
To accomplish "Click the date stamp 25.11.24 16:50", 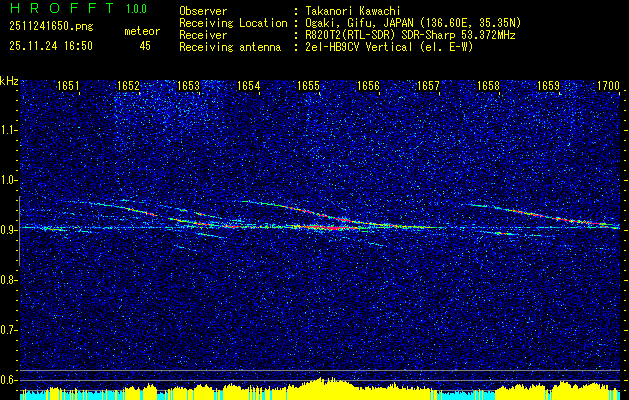I will pyautogui.click(x=51, y=46).
